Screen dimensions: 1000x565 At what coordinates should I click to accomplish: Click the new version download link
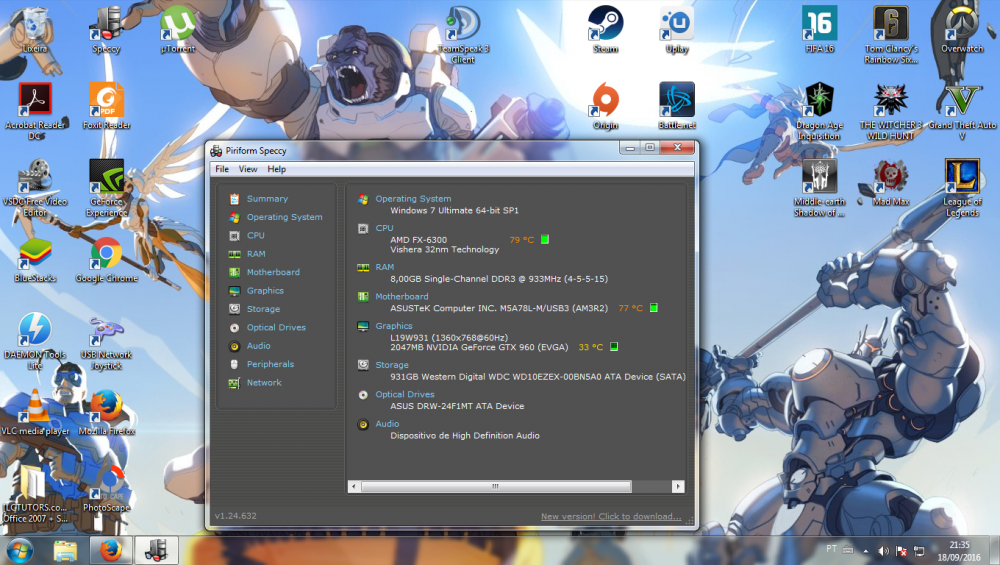[x=610, y=517]
